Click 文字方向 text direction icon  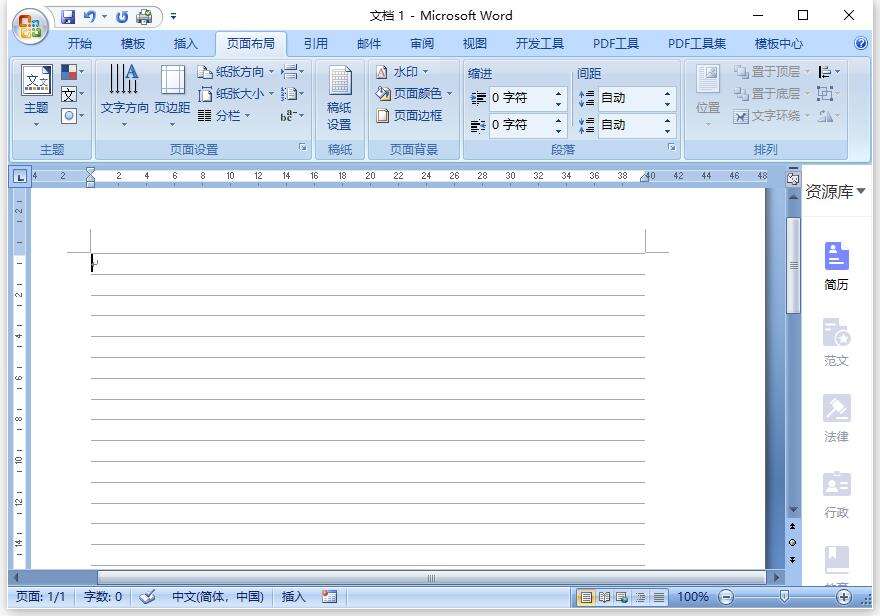(124, 93)
